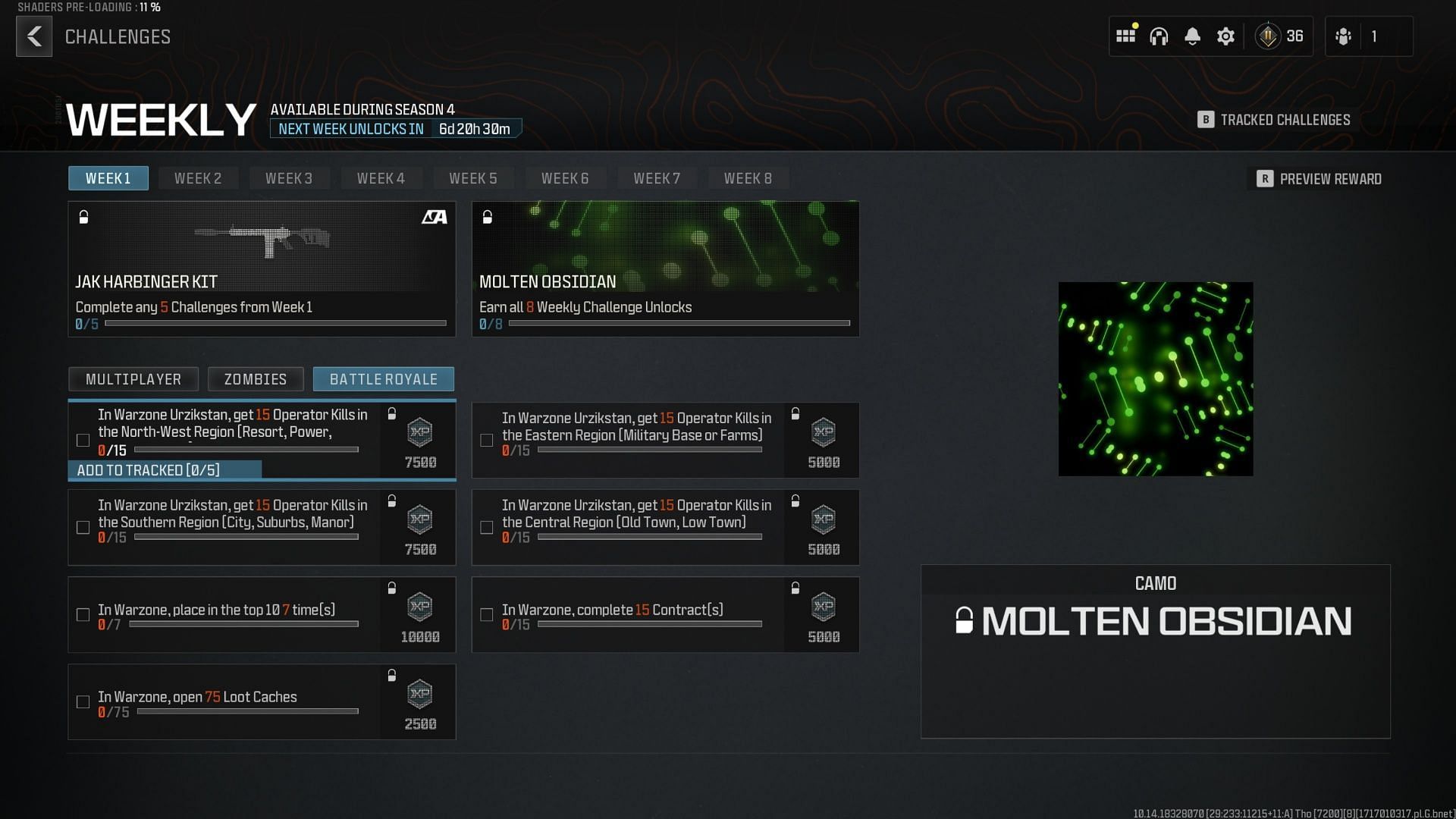Click the WEEK 3 tab

click(x=289, y=178)
